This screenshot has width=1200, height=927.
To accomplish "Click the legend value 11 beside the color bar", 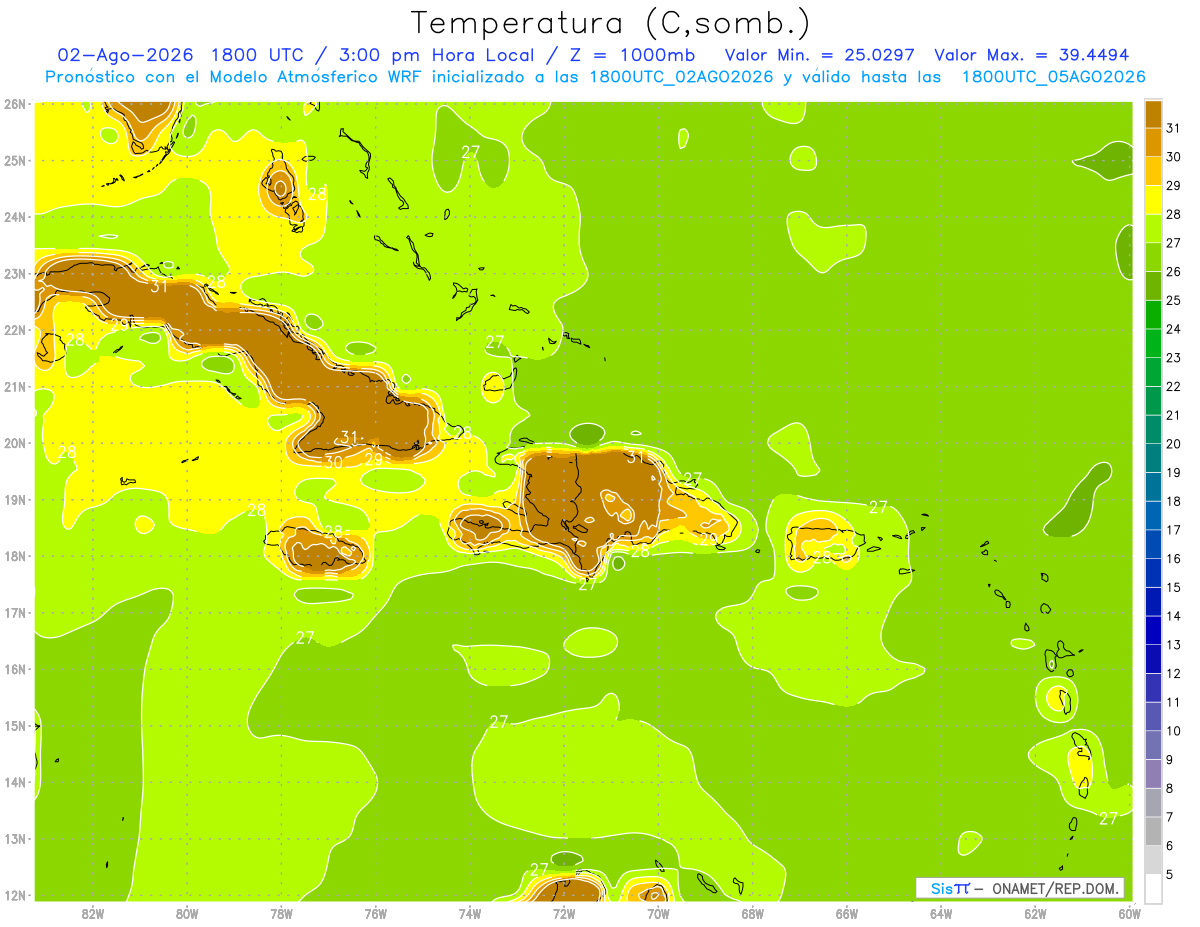I will [1173, 702].
